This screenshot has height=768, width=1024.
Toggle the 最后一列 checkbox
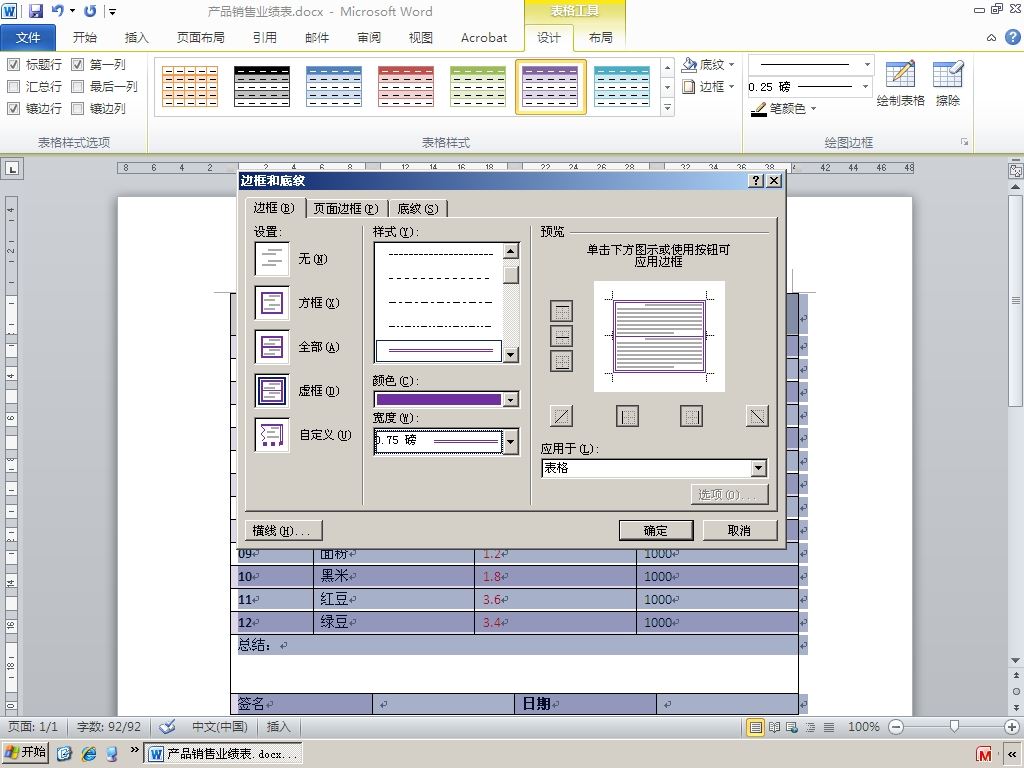click(78, 86)
